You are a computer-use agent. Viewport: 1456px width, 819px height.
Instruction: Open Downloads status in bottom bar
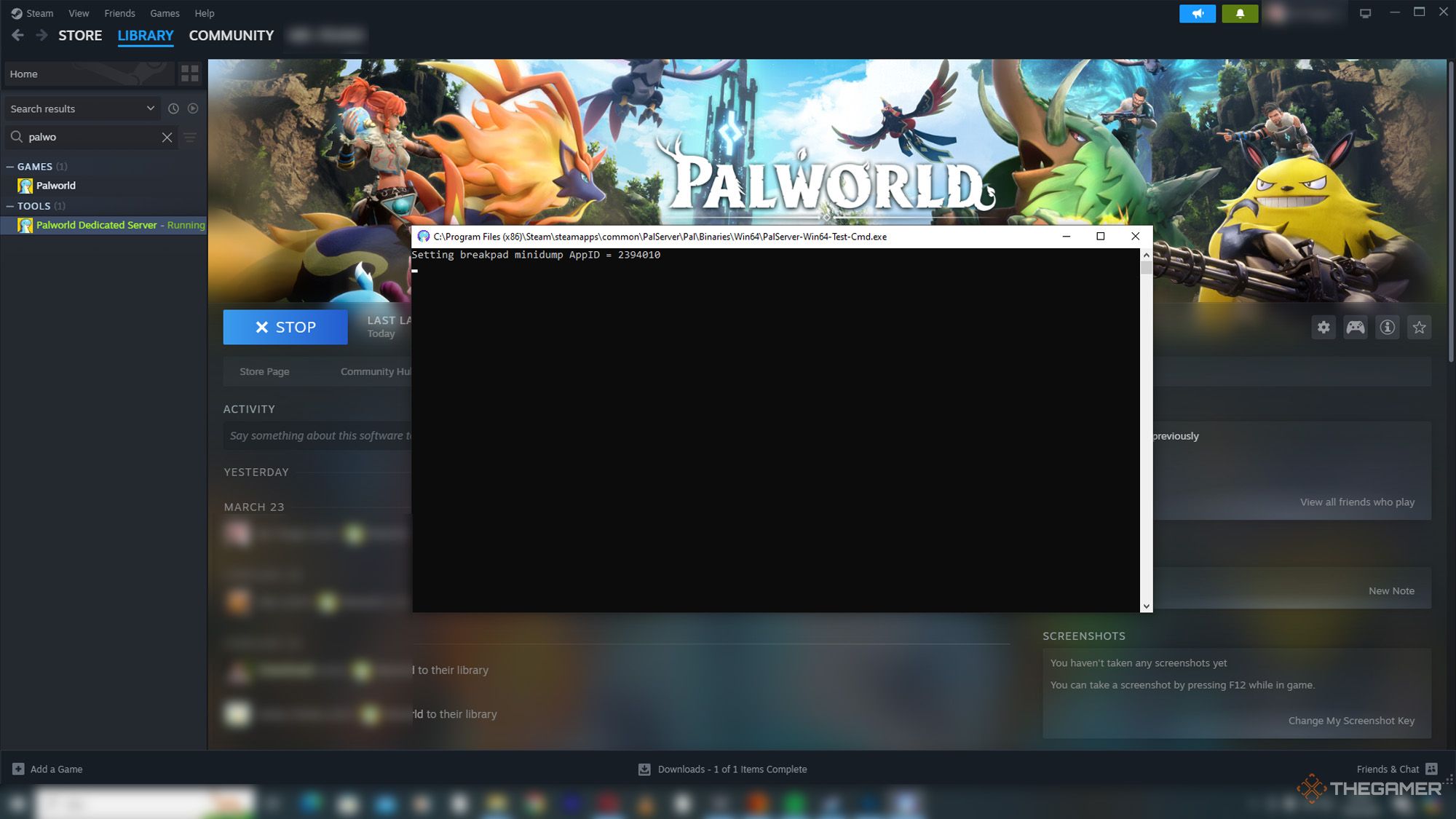click(x=722, y=769)
